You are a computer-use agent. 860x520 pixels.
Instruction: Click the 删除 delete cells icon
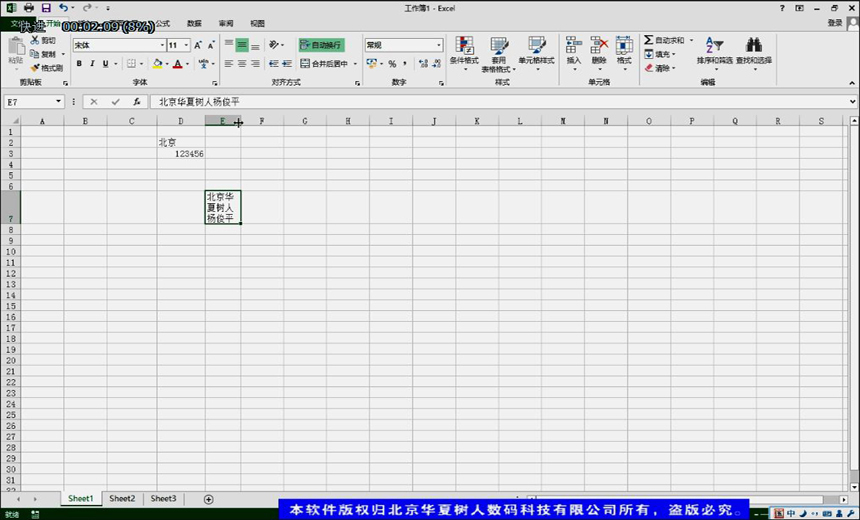coord(599,46)
